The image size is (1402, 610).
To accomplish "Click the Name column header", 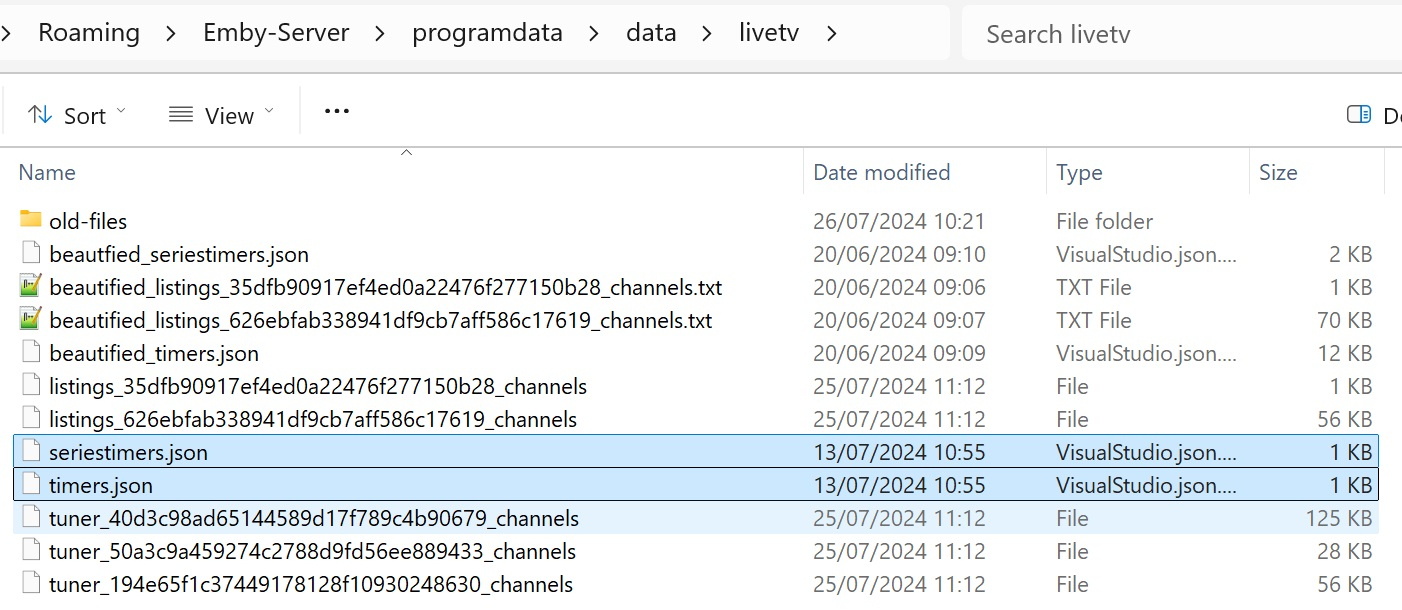I will (x=47, y=172).
